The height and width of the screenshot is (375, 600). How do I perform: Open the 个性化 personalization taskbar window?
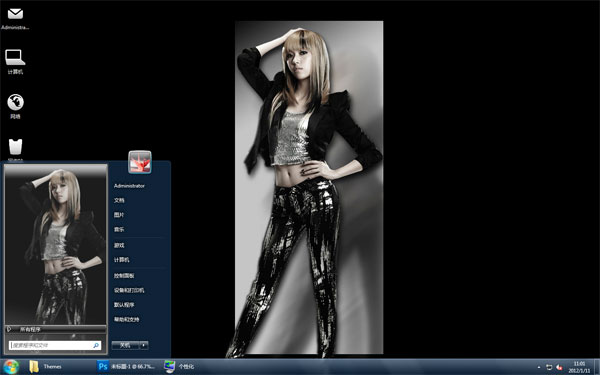click(179, 367)
